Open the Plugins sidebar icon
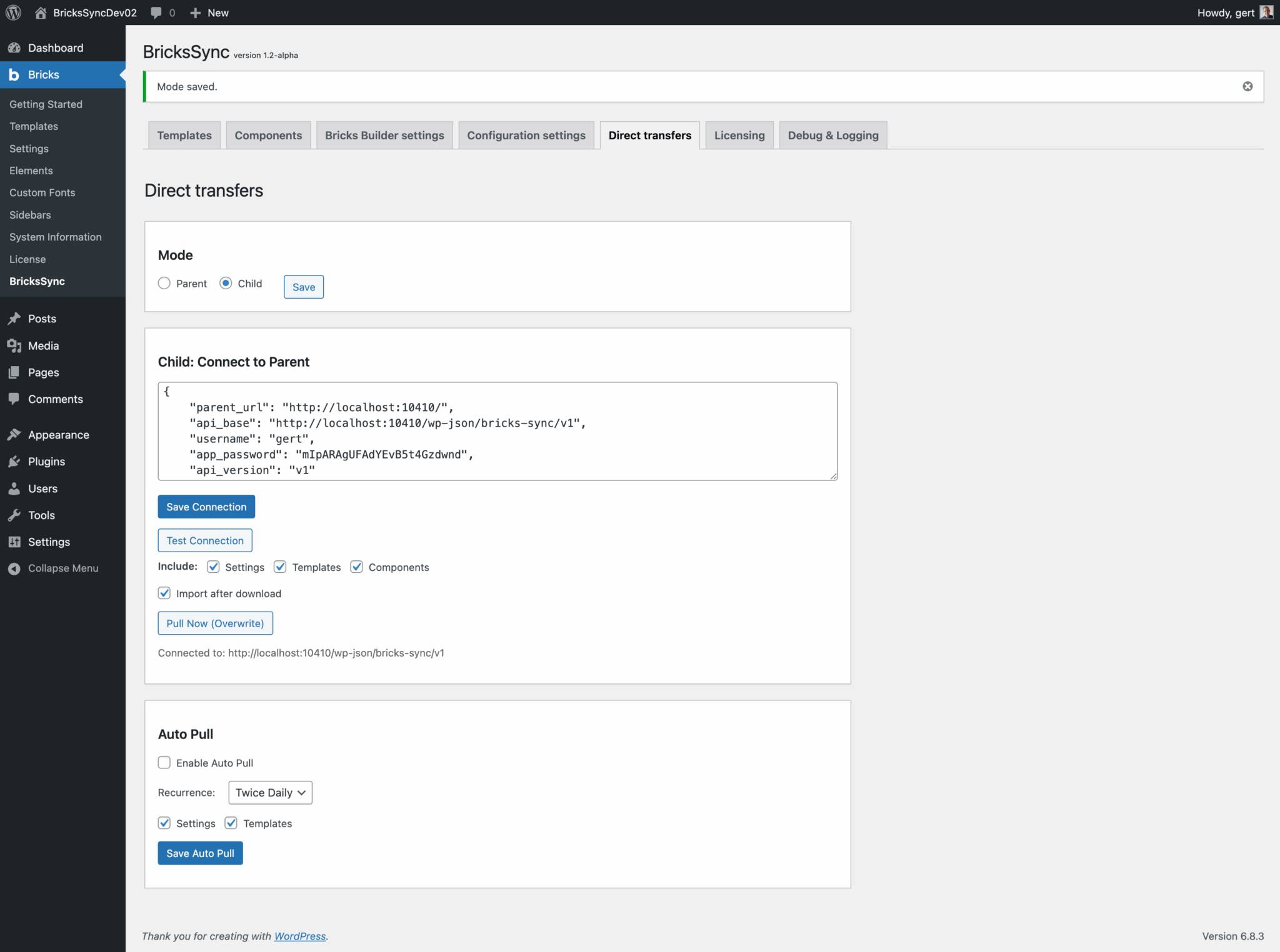This screenshot has height=952, width=1280. coord(14,461)
